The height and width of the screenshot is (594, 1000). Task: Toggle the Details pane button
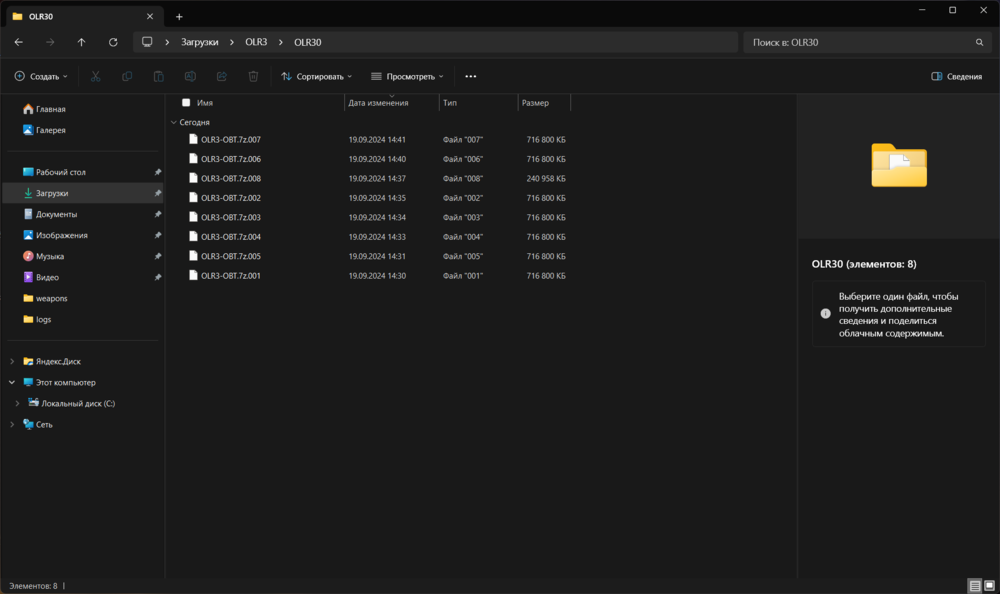click(x=956, y=76)
